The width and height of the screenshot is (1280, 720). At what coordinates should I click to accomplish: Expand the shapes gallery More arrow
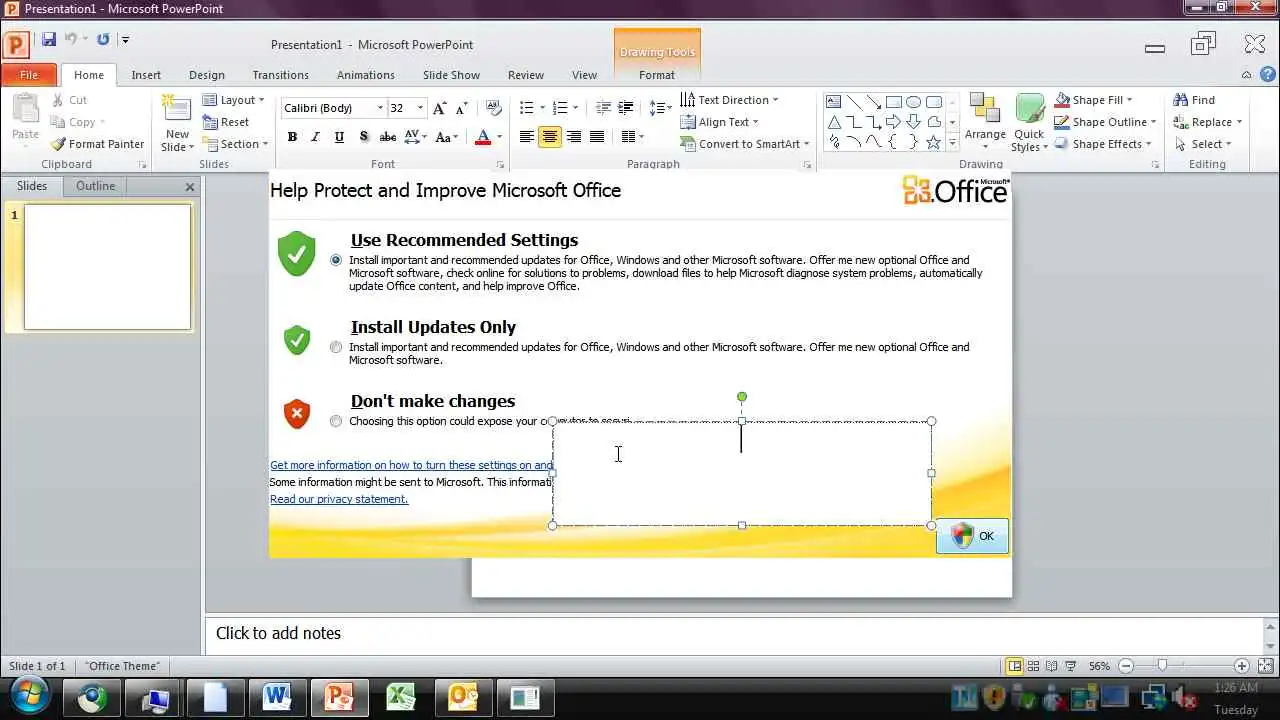pos(952,144)
